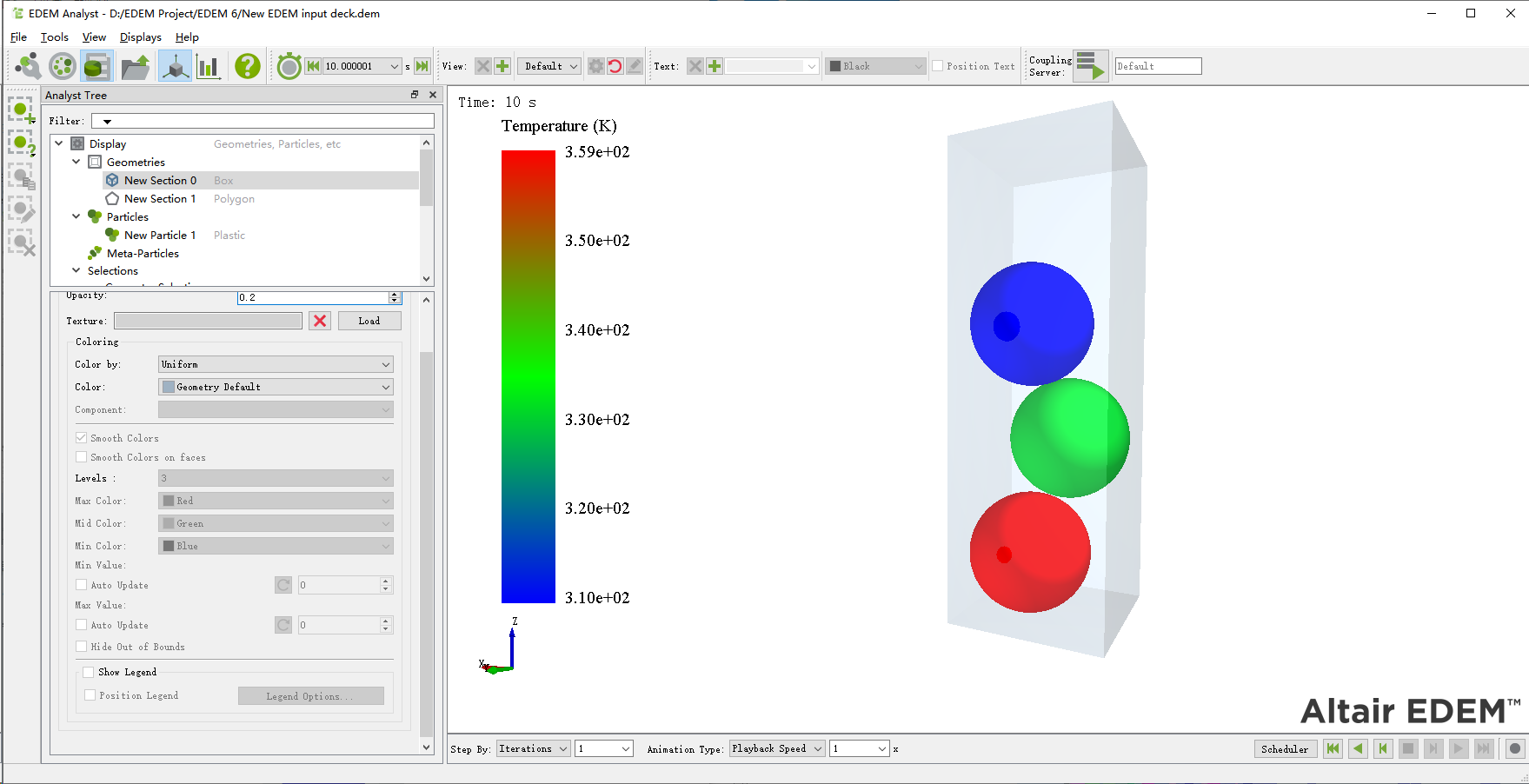Start the Coupling Server
This screenshot has height=784, width=1529.
point(1090,66)
